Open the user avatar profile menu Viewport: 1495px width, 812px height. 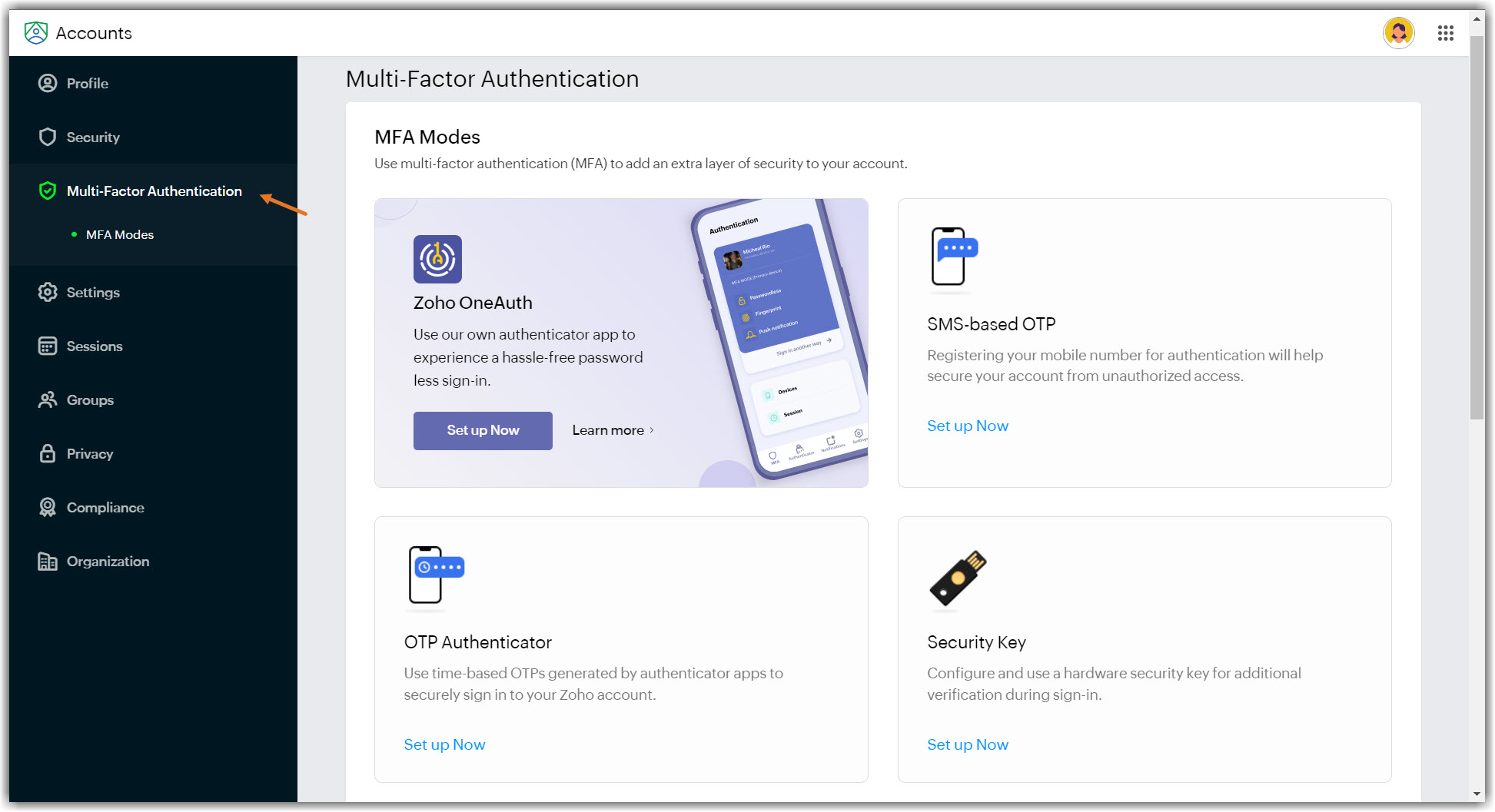point(1398,33)
